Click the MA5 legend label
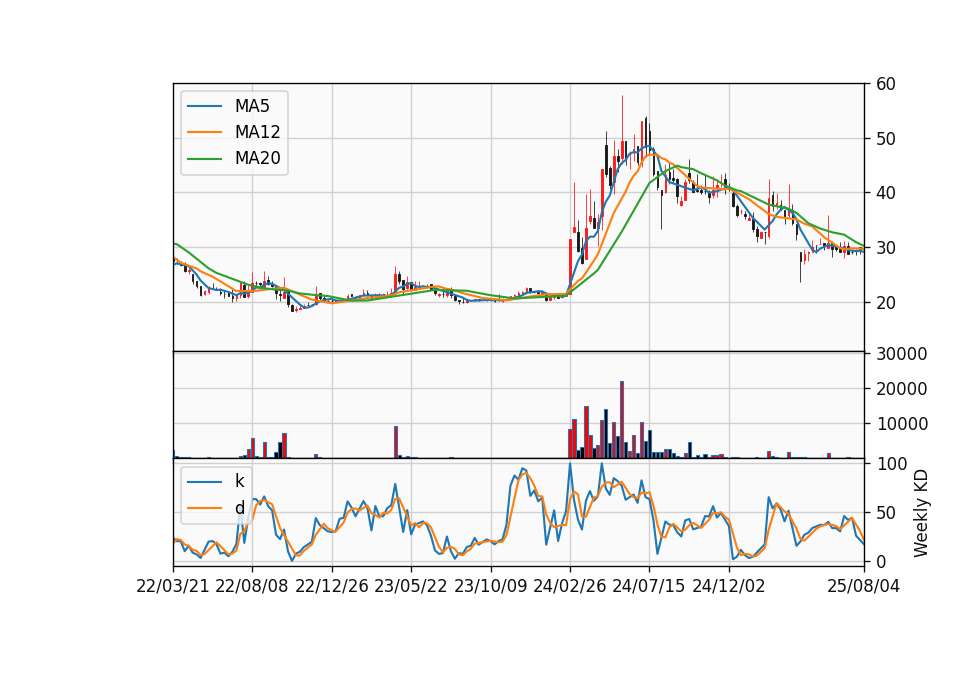Screen dimensions: 960x690 pyautogui.click(x=252, y=106)
